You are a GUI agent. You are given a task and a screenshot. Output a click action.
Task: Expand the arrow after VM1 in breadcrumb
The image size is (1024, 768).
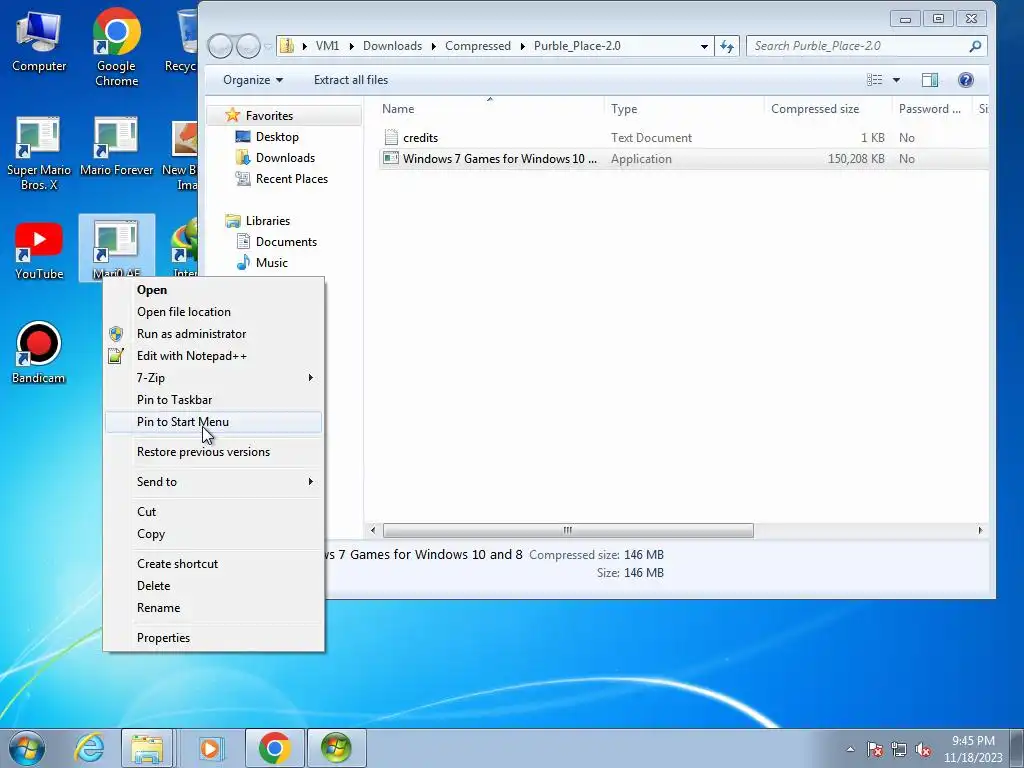pos(351,46)
